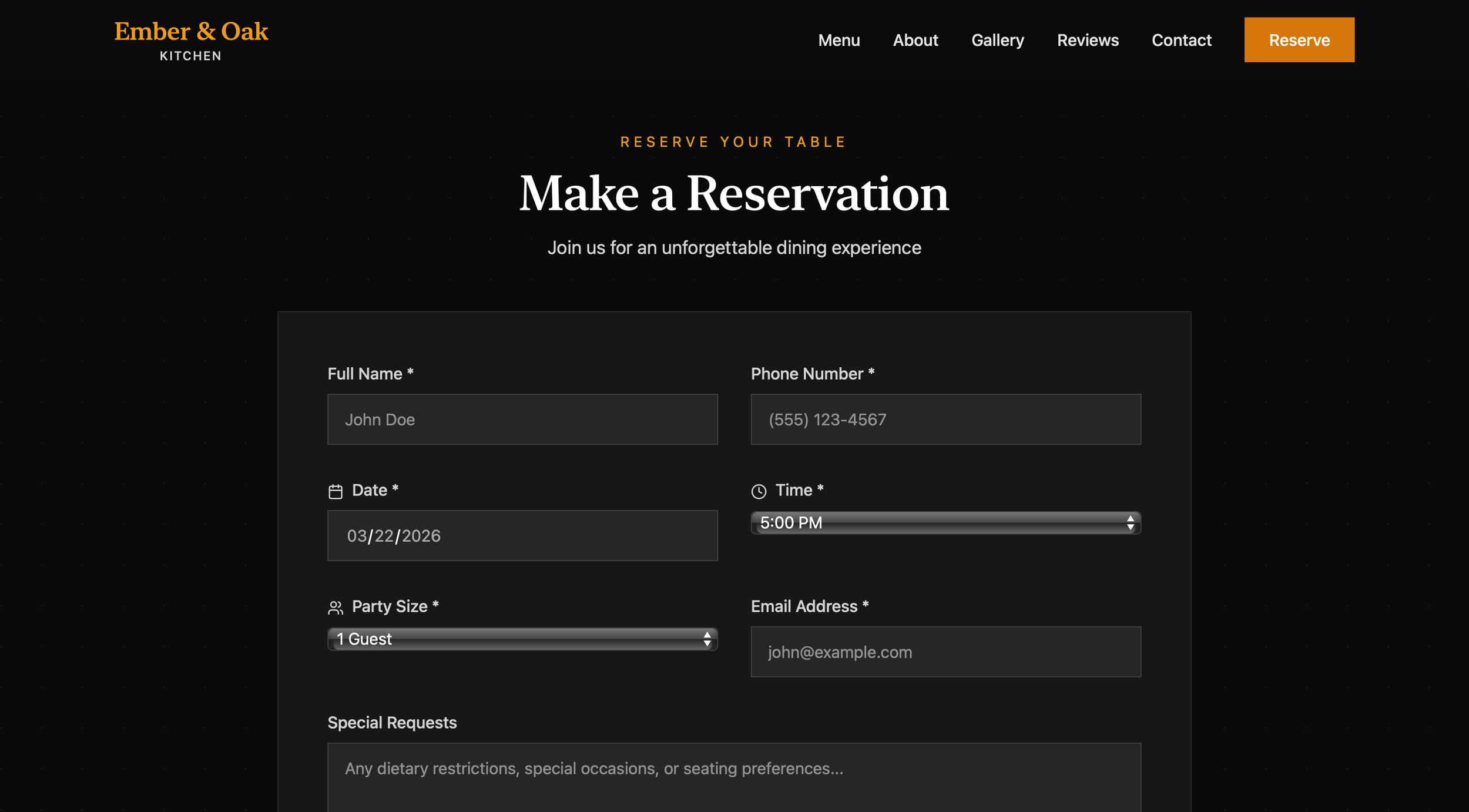Click the clock icon beside Time

click(759, 491)
